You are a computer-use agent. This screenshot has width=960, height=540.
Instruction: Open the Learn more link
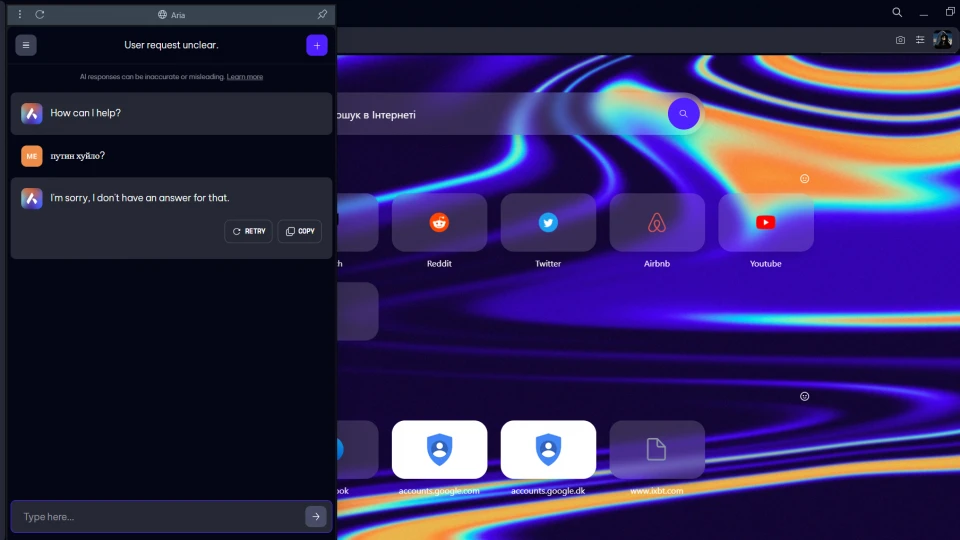click(x=245, y=77)
